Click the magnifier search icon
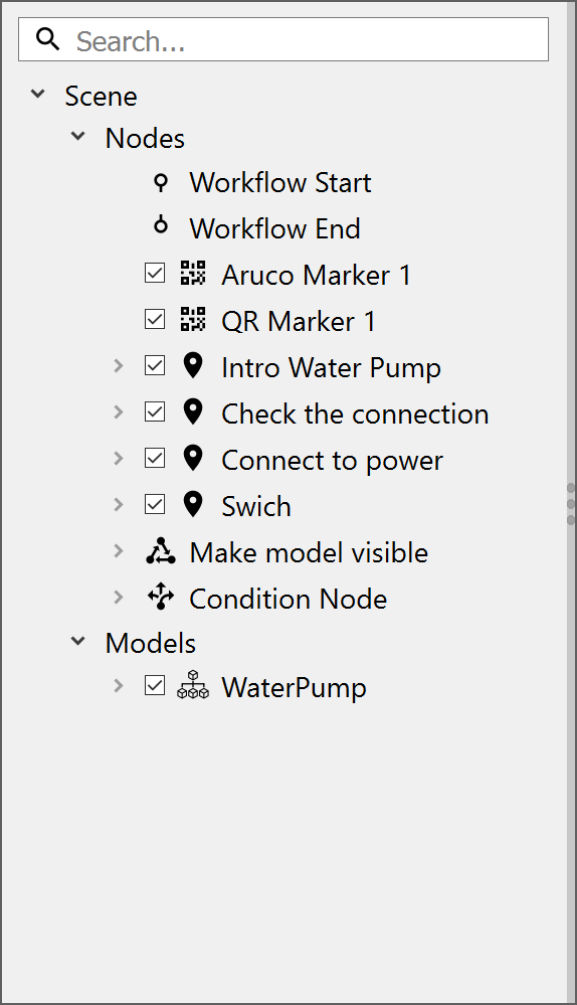The width and height of the screenshot is (577, 1005). [47, 39]
